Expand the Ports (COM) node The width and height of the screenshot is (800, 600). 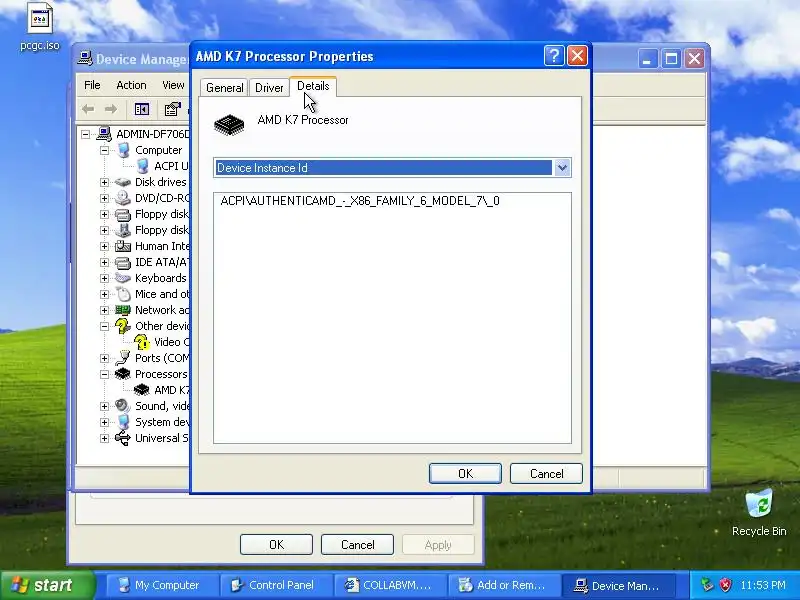[105, 358]
